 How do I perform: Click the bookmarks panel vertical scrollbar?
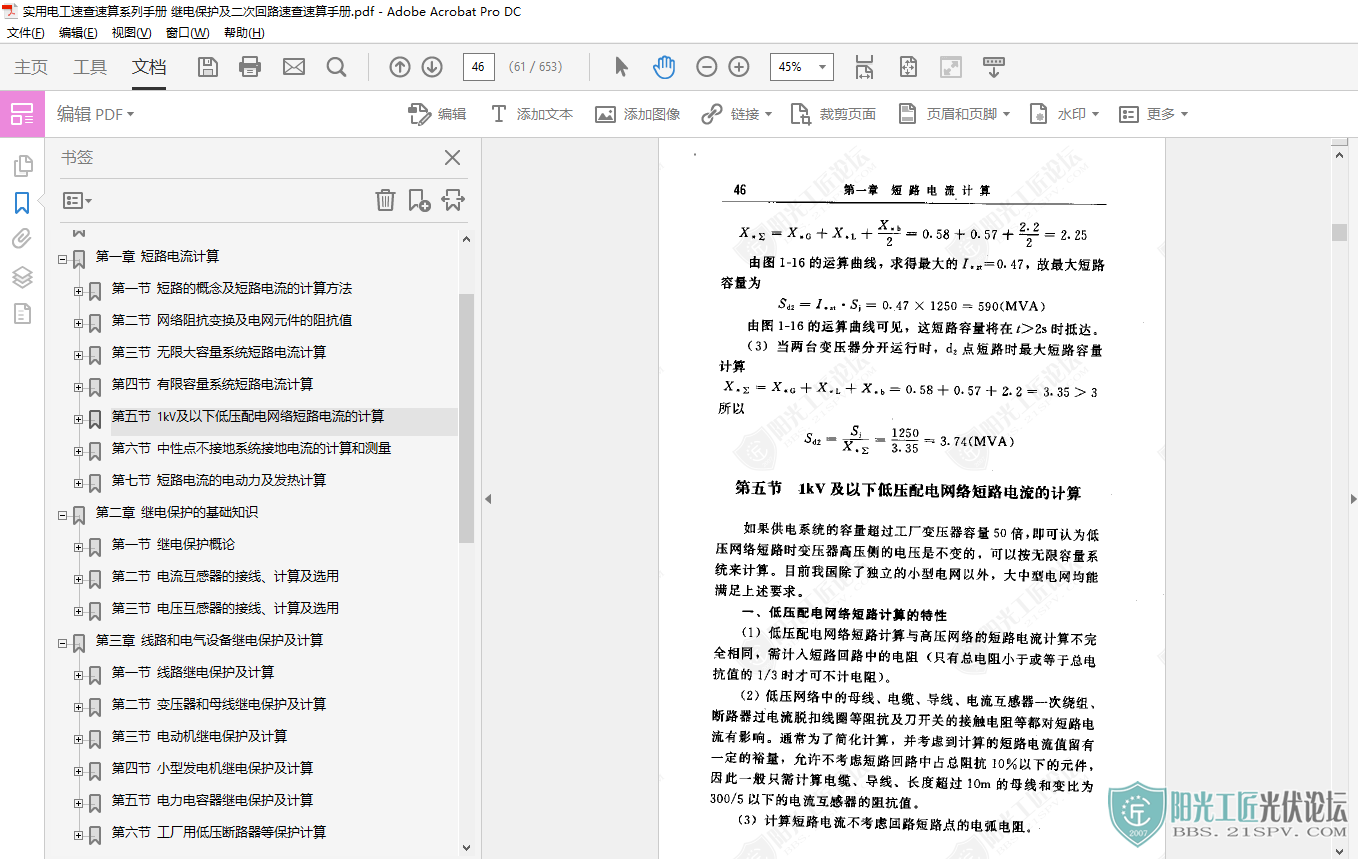(465, 418)
